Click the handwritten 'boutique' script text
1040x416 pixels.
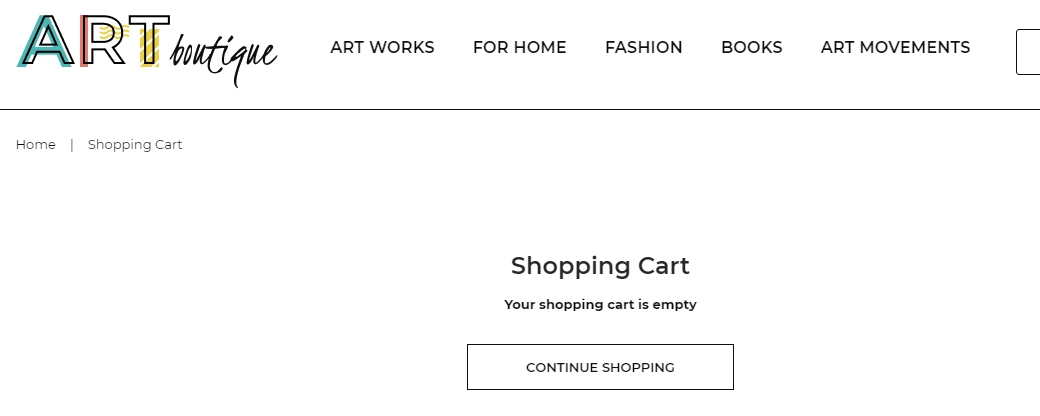[x=223, y=56]
